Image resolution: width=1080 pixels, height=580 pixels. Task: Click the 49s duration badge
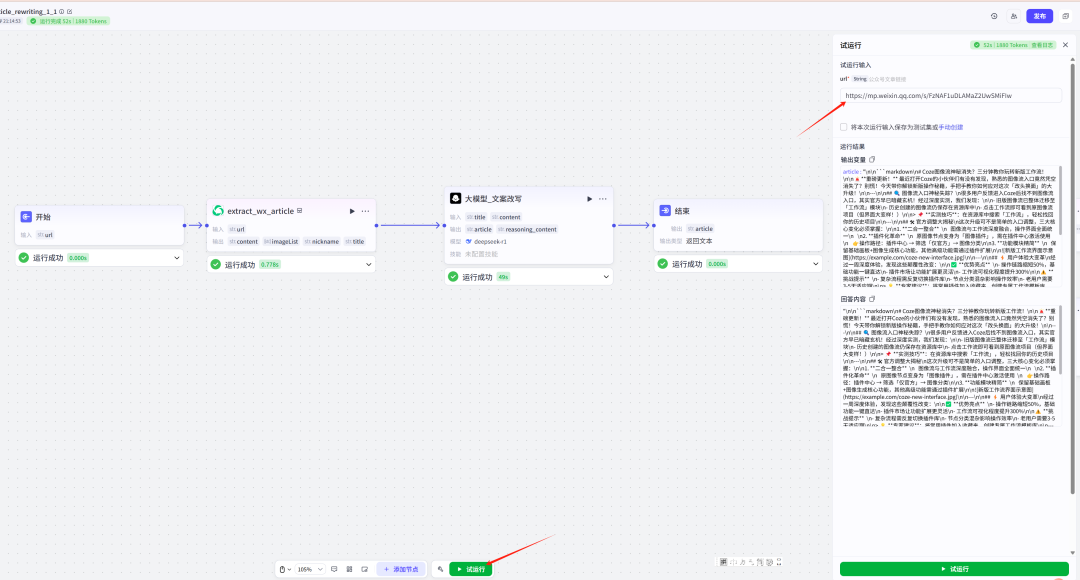(x=503, y=277)
